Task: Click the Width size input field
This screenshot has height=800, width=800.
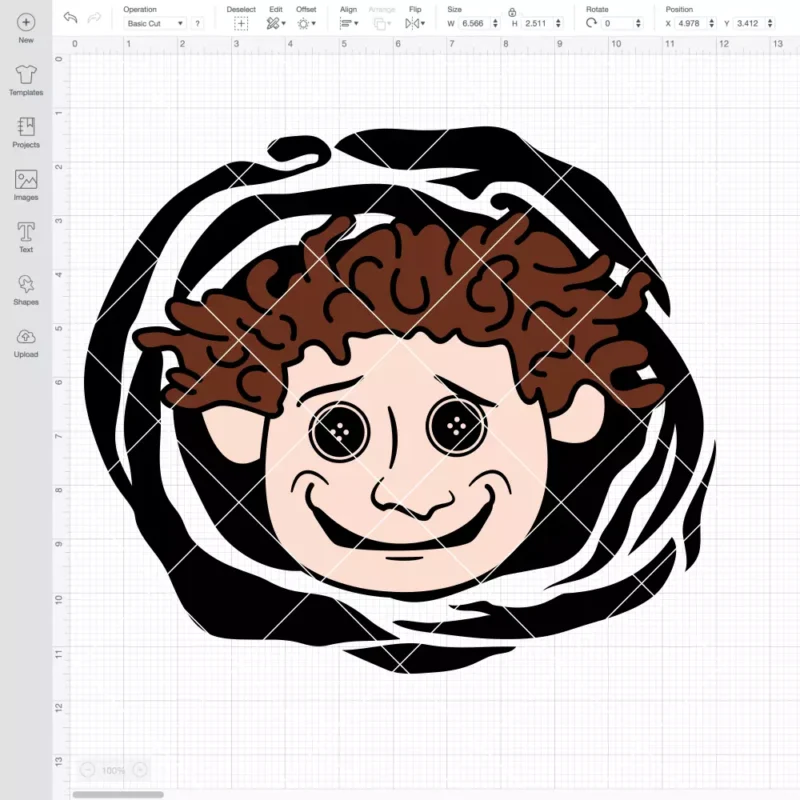Action: (x=473, y=23)
